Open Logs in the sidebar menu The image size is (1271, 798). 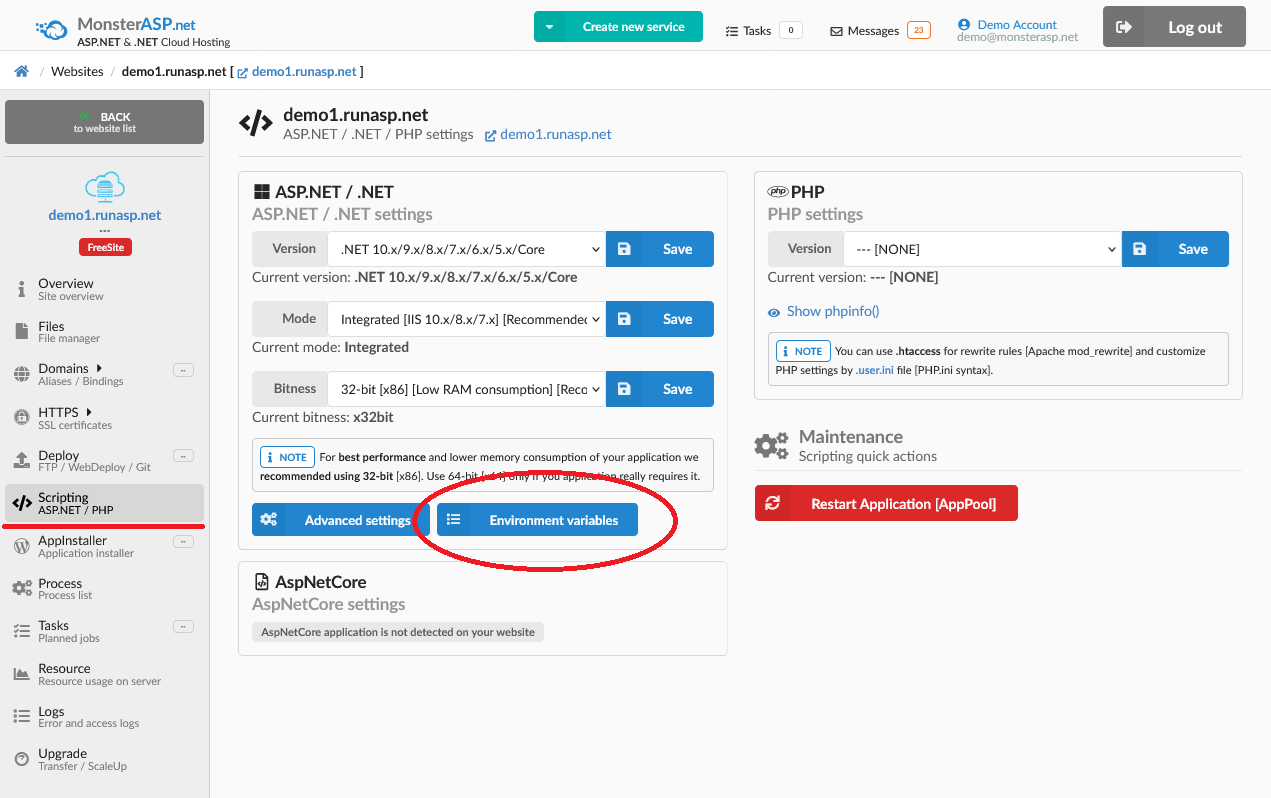(51, 717)
